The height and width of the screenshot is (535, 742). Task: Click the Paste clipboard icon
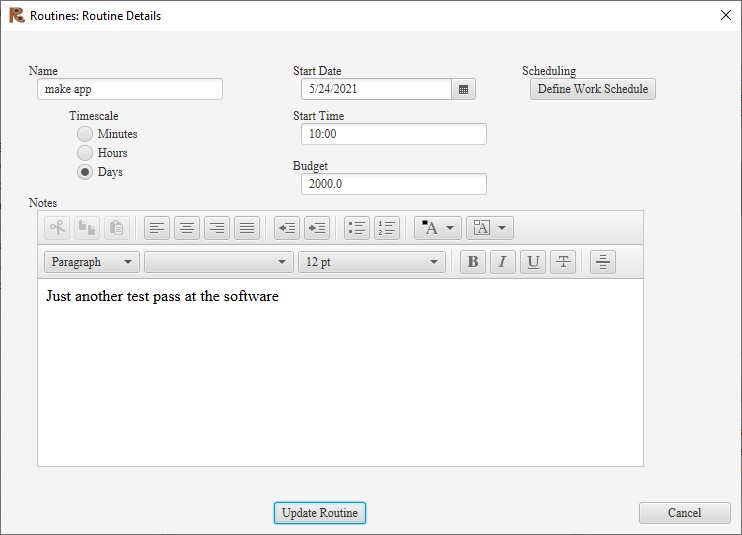coord(117,228)
